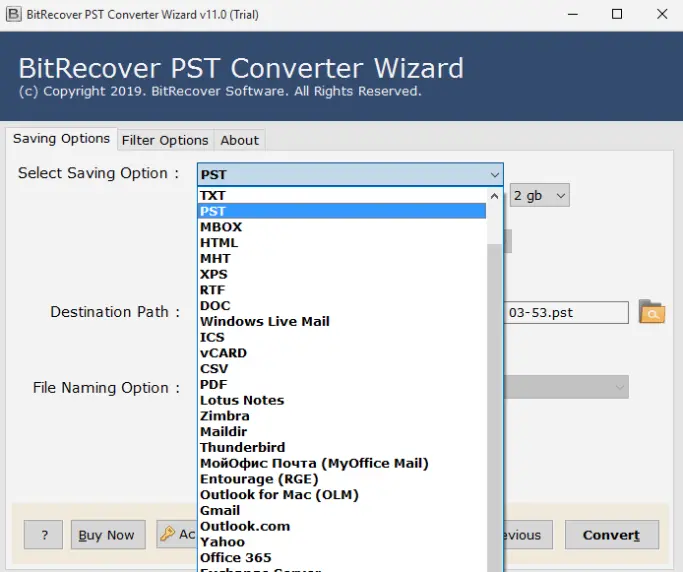The width and height of the screenshot is (683, 572).
Task: Pick Thunderbird from the dropdown list
Action: tap(242, 447)
